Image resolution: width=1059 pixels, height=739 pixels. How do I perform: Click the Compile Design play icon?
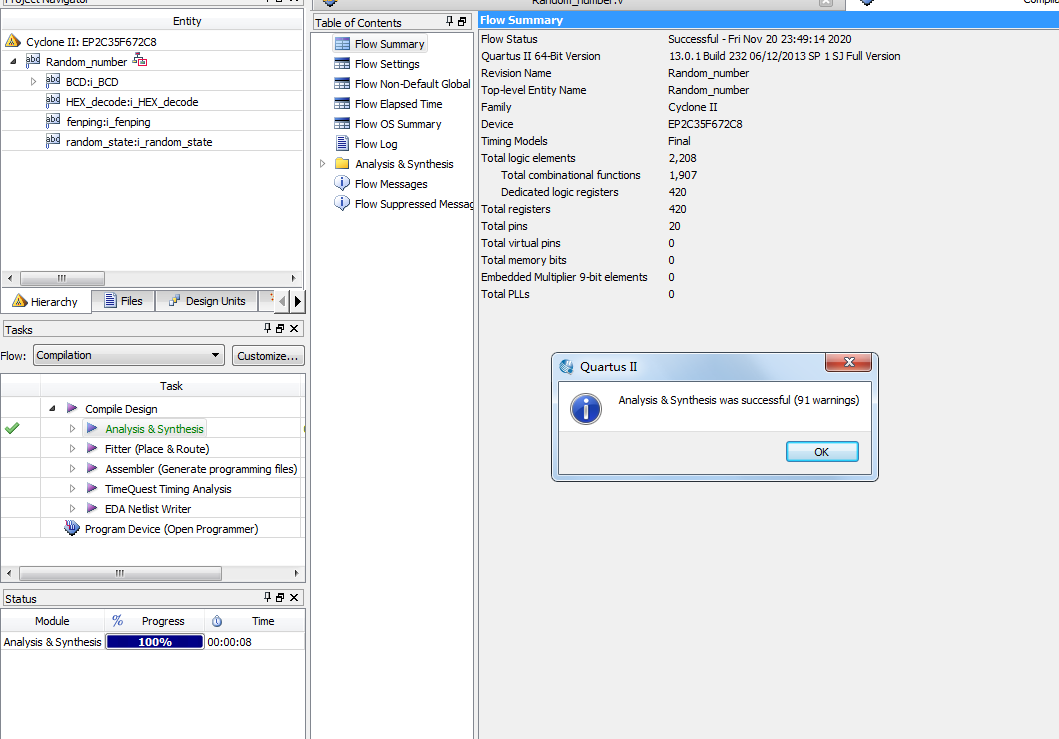72,408
